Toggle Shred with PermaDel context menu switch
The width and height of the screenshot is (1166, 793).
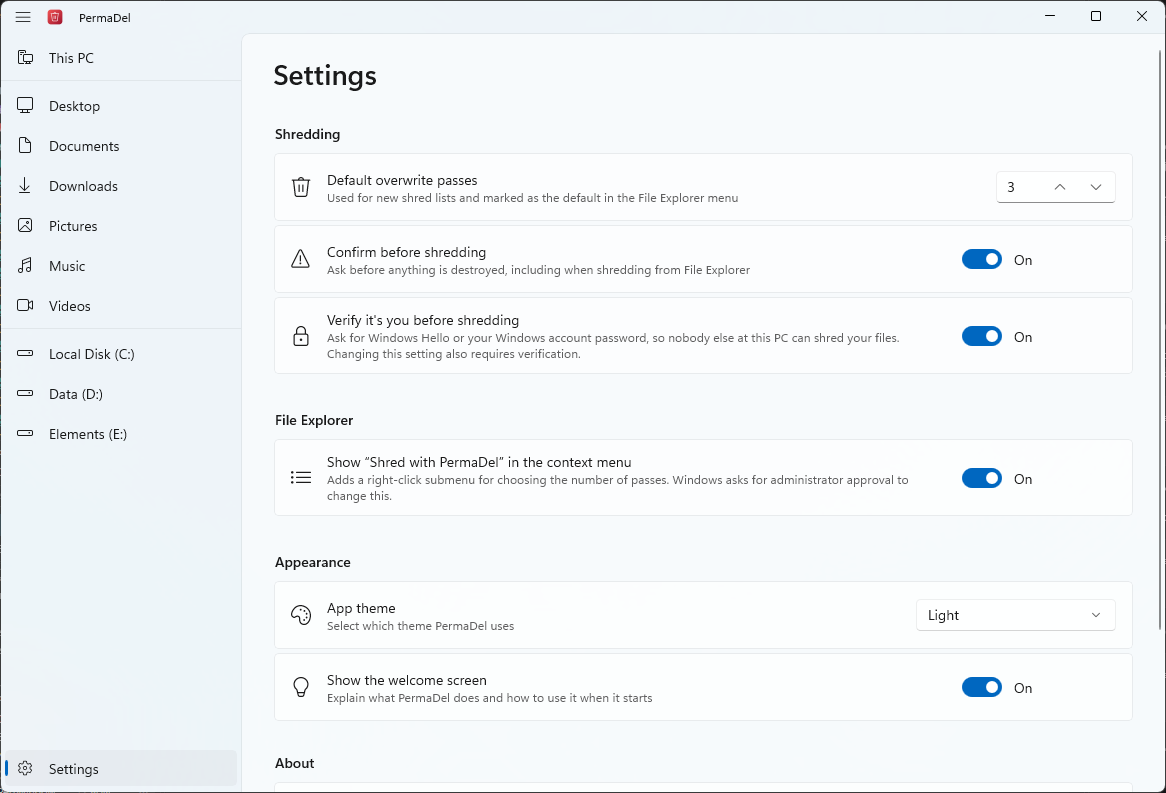point(982,478)
